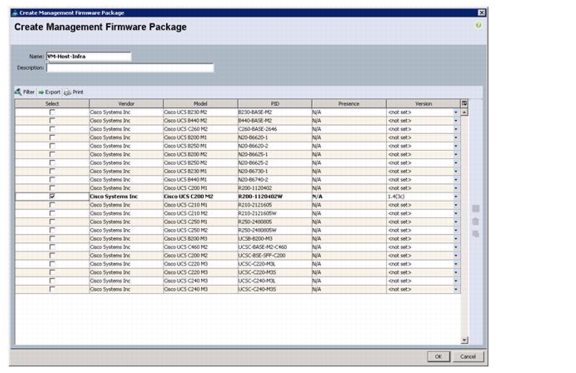
Task: Select the Cisco UCS B440 M2 checkbox
Action: (52, 120)
